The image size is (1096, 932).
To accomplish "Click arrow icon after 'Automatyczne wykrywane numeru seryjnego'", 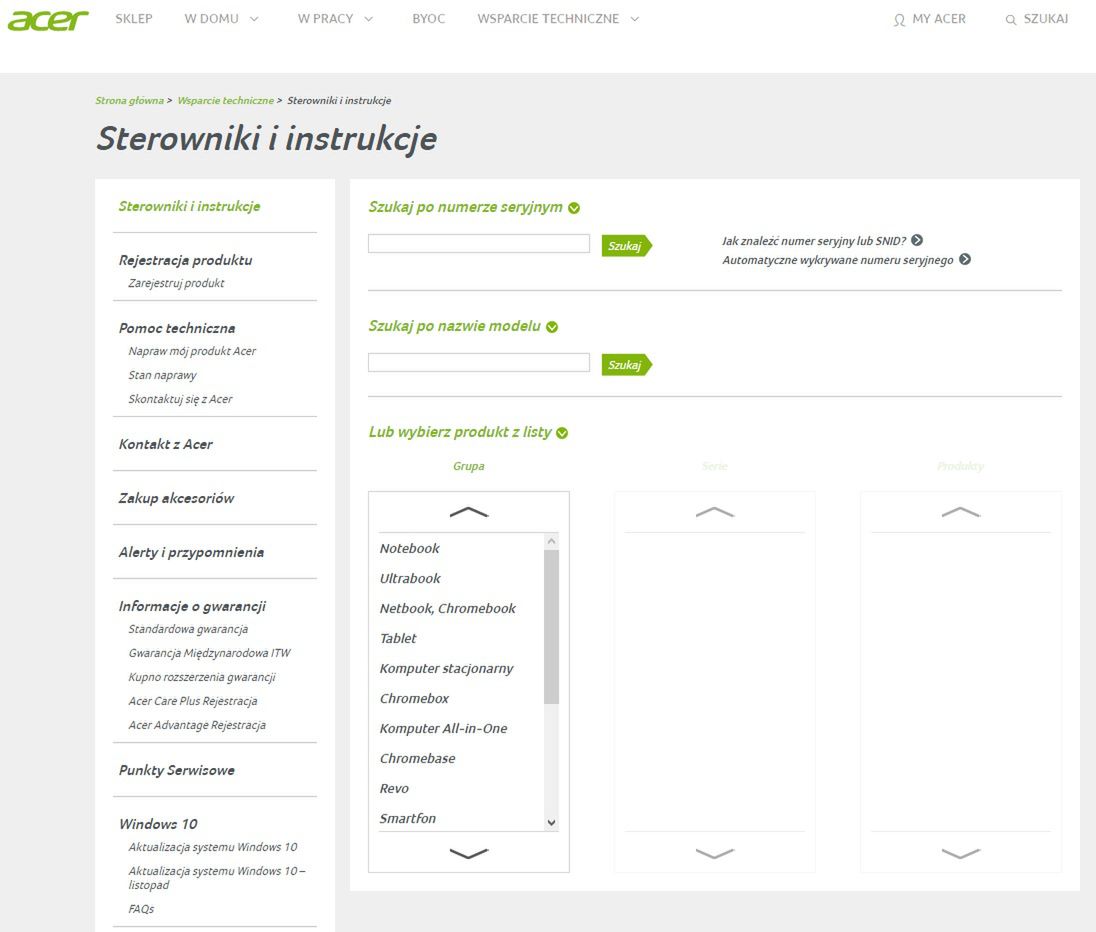I will (965, 259).
